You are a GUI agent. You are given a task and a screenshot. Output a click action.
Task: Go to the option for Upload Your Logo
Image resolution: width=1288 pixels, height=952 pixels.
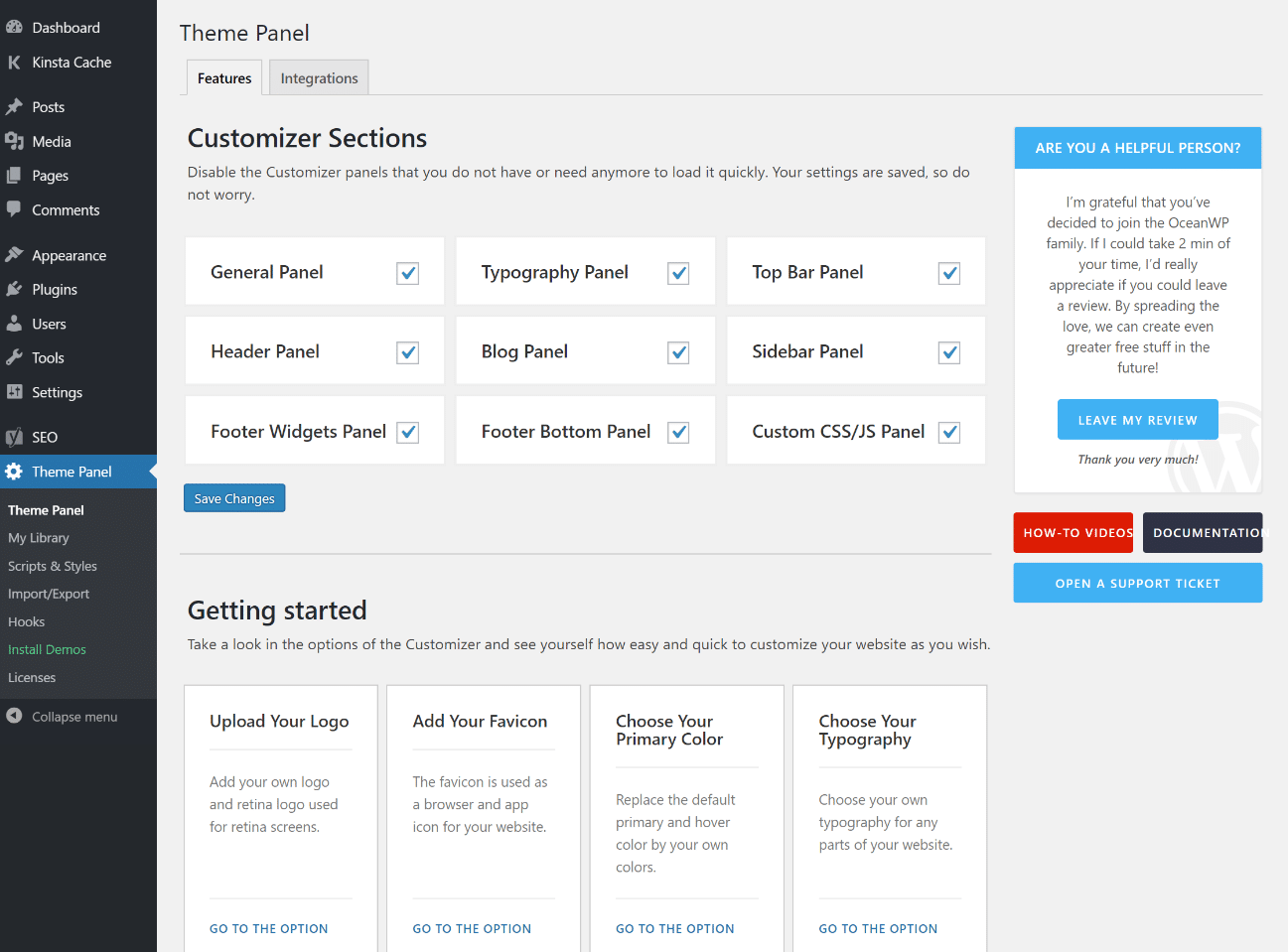coord(269,929)
